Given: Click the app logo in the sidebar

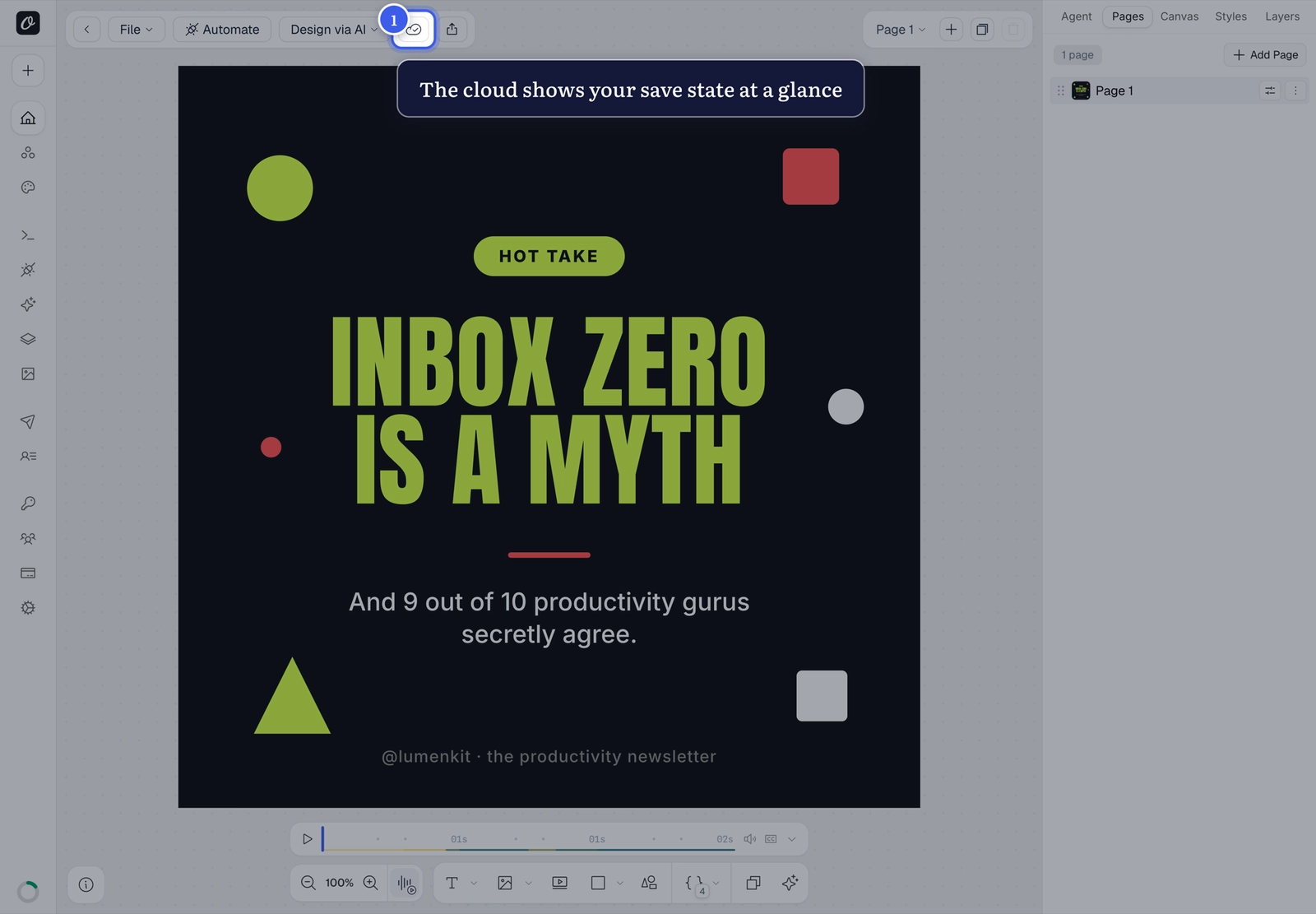Looking at the screenshot, I should [28, 23].
